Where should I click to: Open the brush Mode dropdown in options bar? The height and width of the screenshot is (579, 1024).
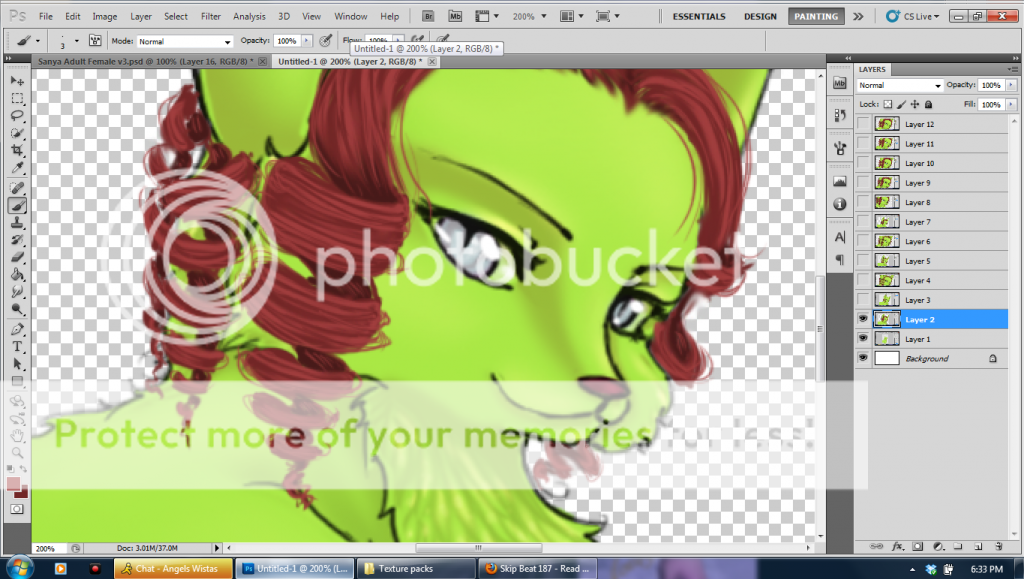[185, 41]
